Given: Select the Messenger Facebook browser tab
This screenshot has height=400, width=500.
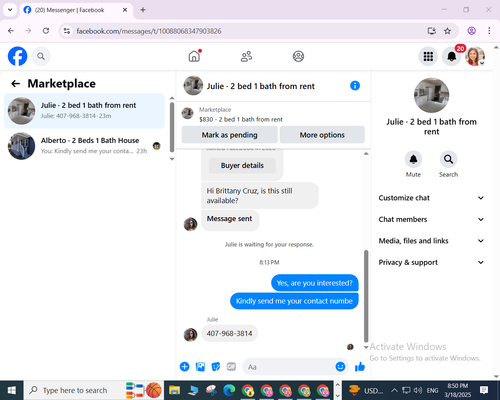Looking at the screenshot, I should 76,10.
